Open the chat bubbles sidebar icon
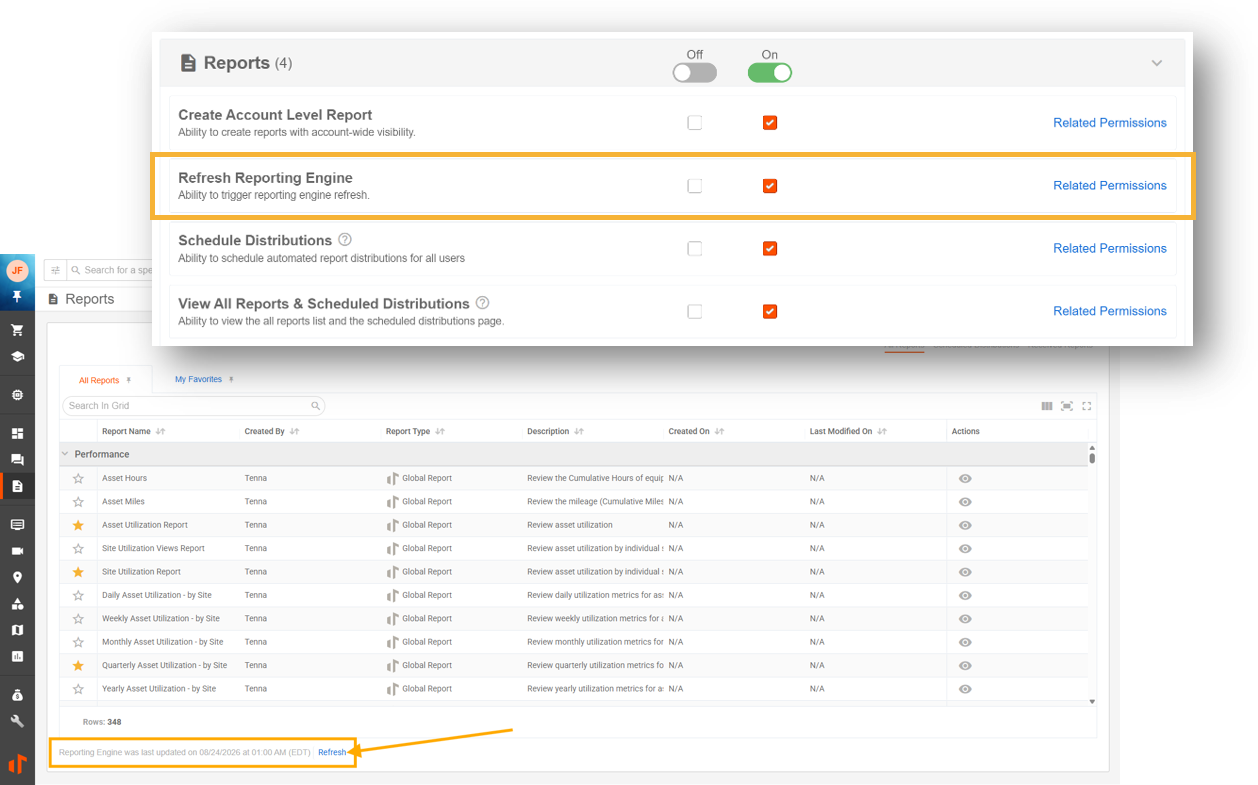Viewport: 1258px width, 785px height. coord(17,460)
